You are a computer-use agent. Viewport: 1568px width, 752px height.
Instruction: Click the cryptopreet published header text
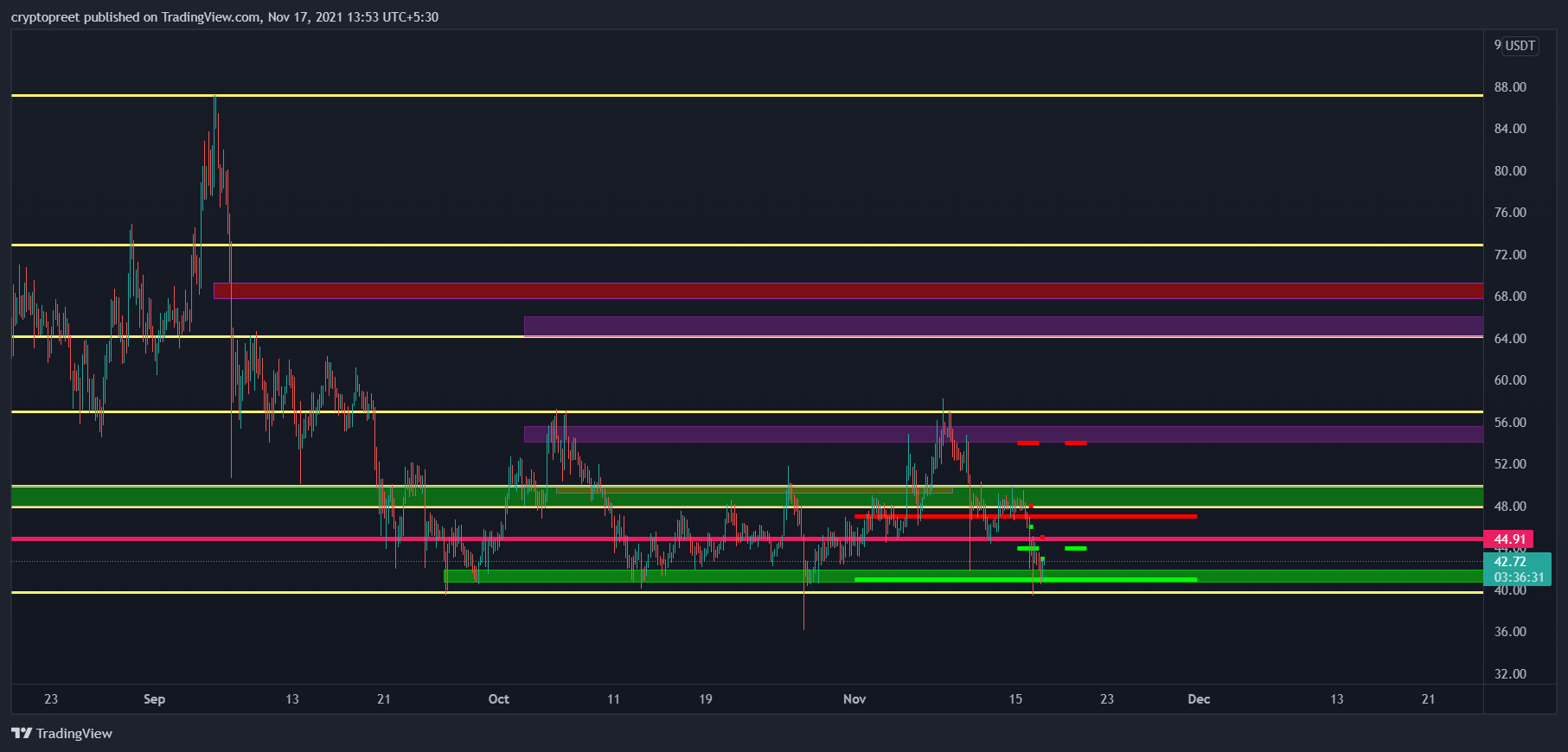click(x=225, y=17)
